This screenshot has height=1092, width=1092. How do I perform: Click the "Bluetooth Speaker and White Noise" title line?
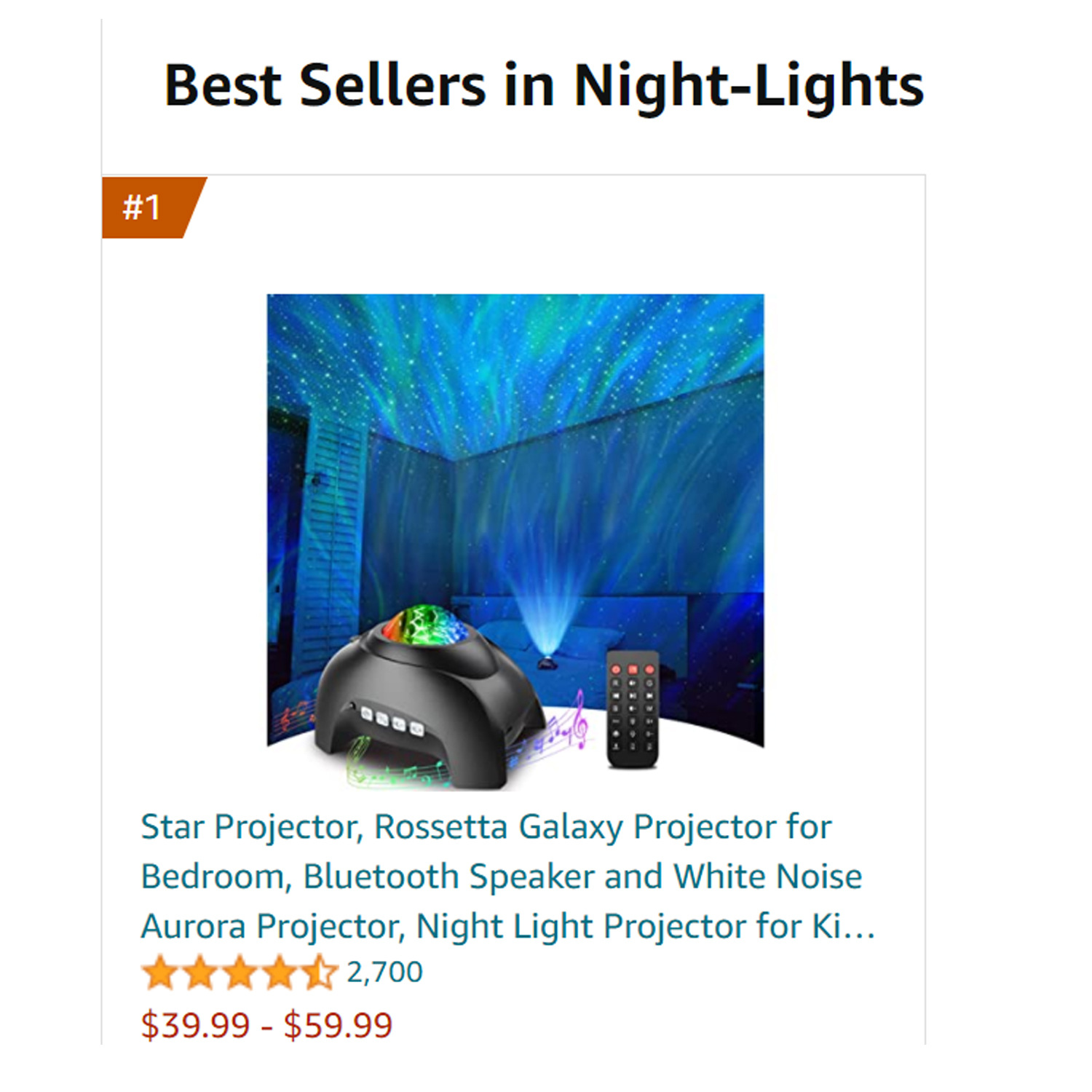501,877
